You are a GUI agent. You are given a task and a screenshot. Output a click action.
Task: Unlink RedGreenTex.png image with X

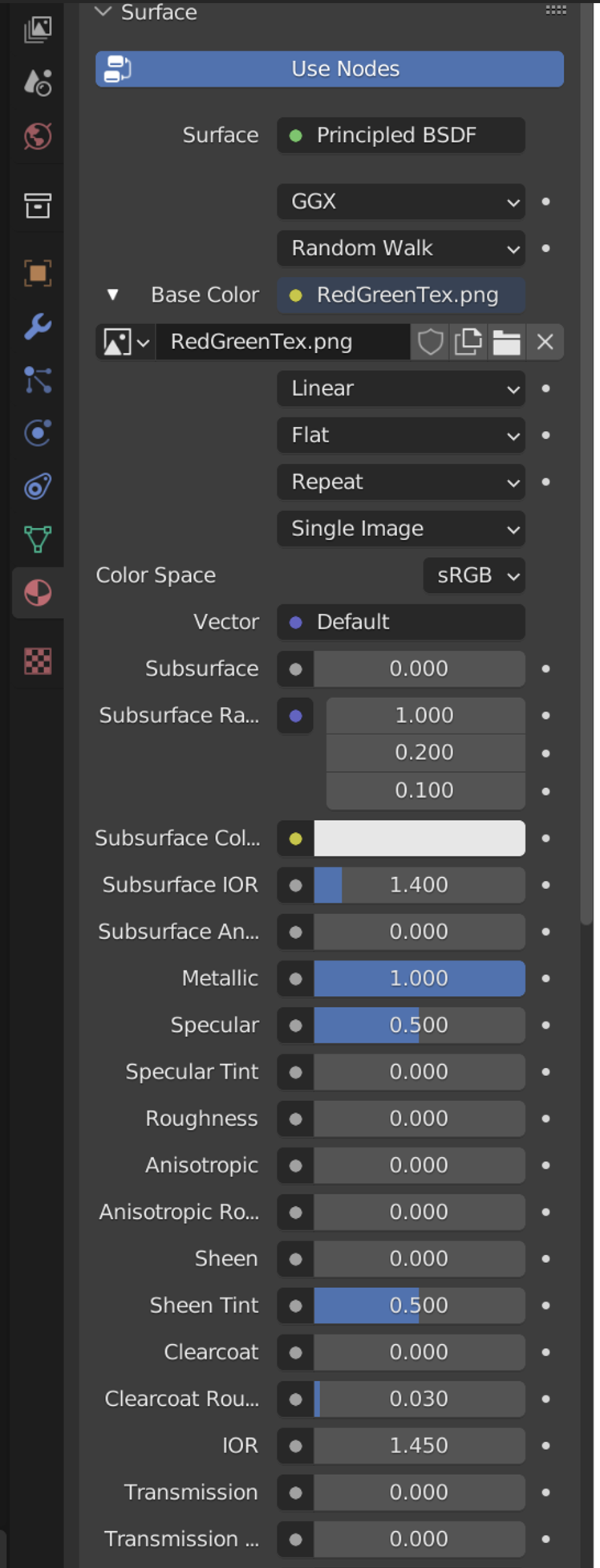click(545, 342)
